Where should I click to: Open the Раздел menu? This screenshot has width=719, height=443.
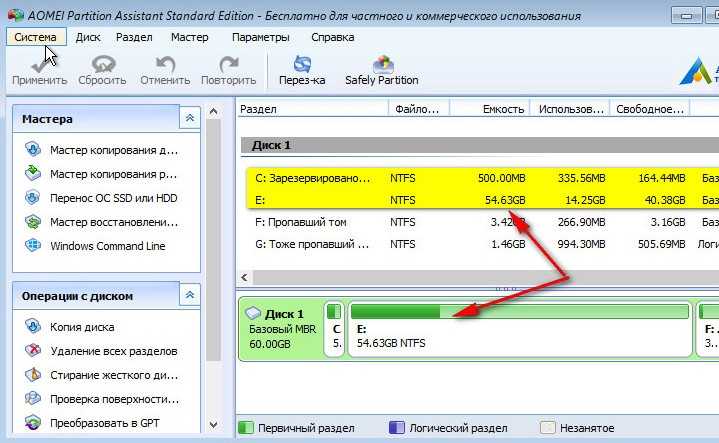click(x=134, y=37)
